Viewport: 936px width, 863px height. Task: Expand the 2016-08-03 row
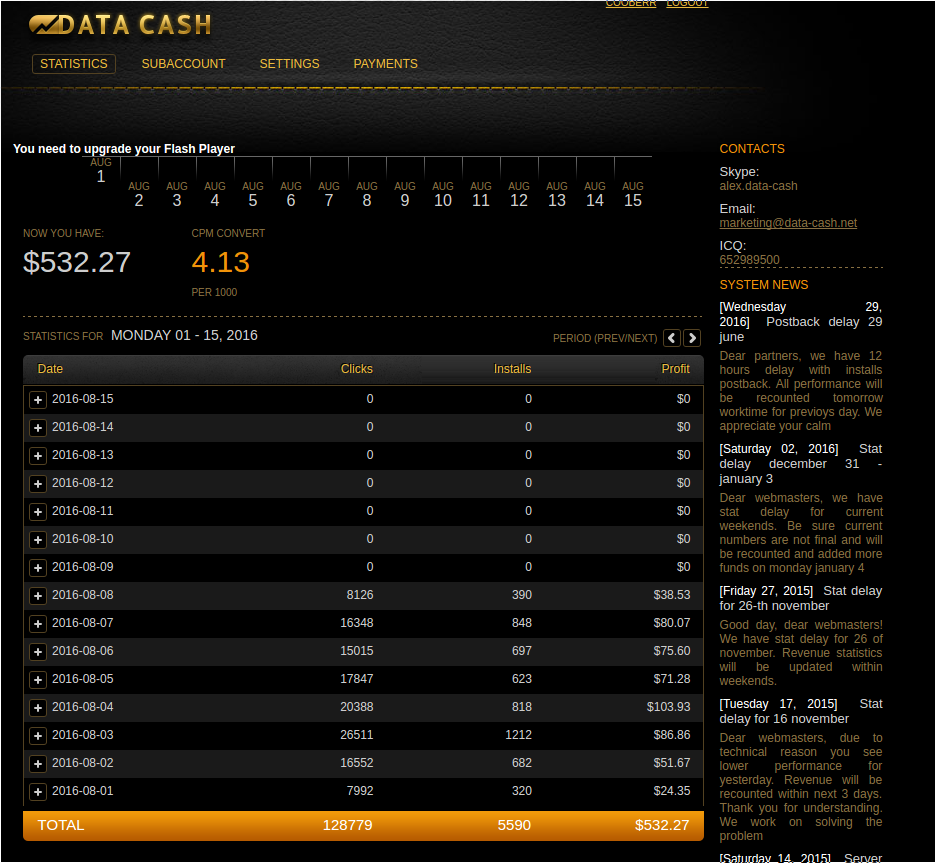38,736
